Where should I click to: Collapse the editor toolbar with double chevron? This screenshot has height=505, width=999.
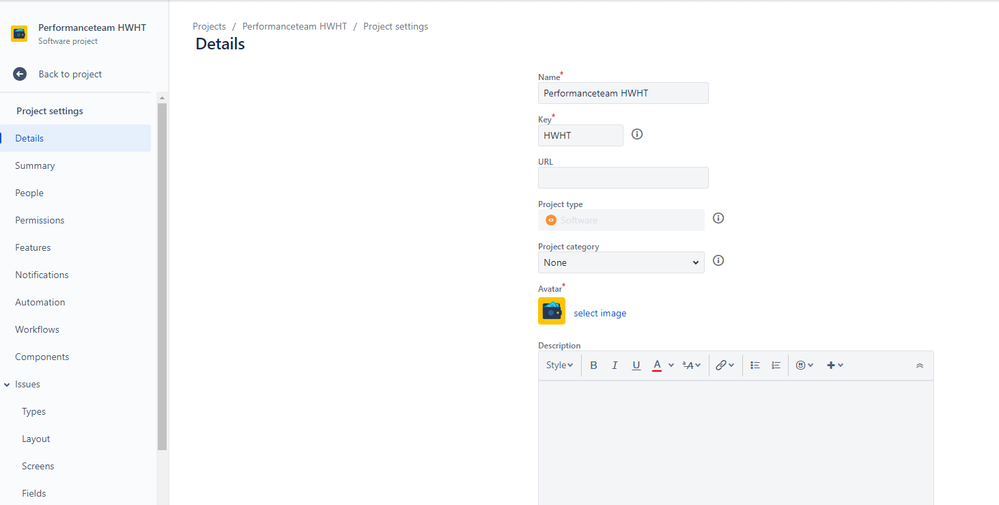point(919,366)
